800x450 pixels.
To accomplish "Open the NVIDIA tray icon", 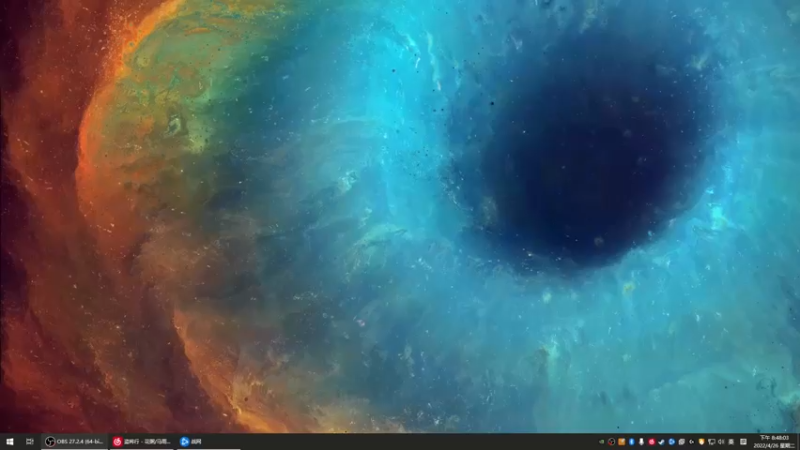I will pos(602,442).
